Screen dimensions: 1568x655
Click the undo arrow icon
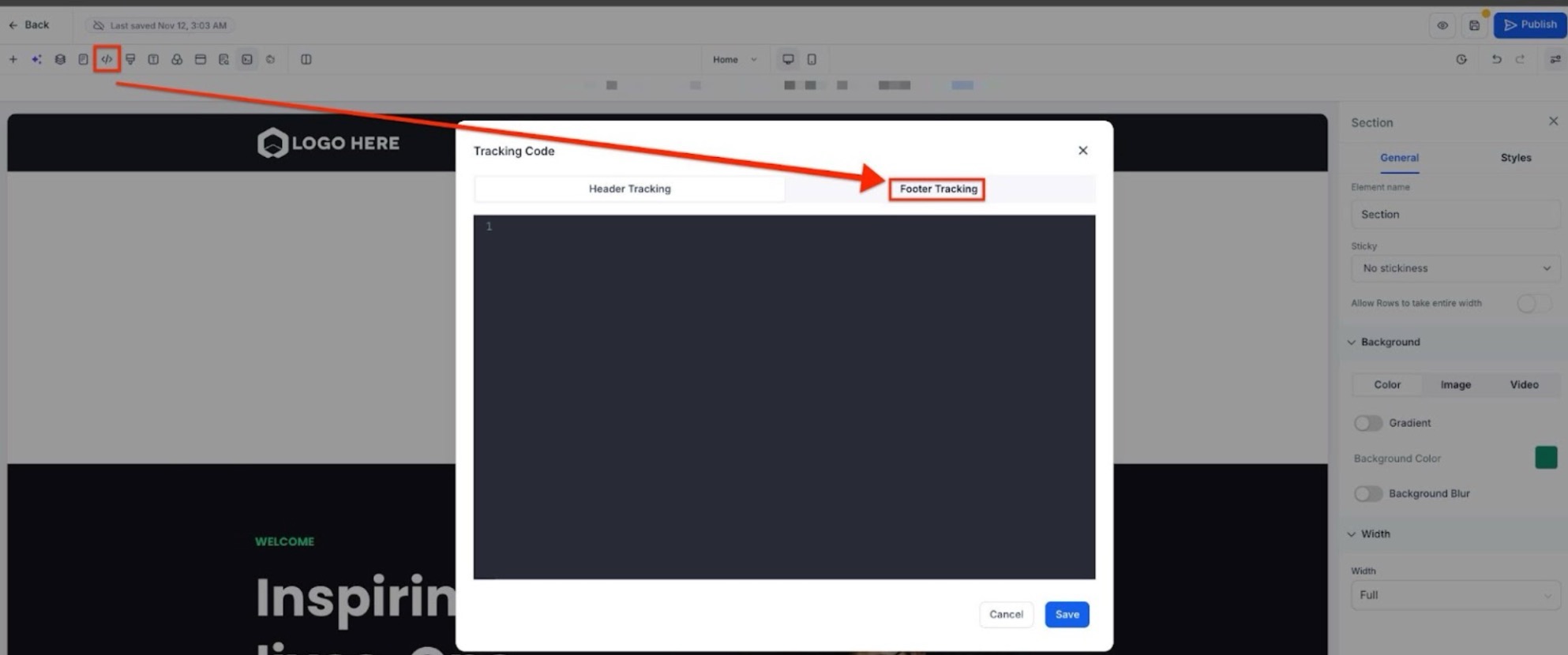click(x=1495, y=59)
